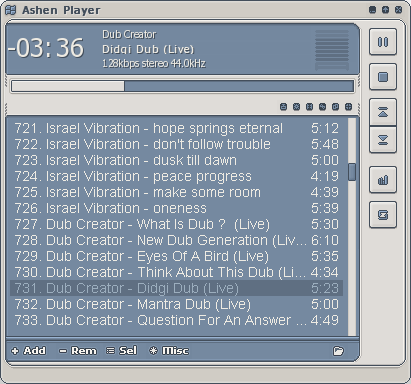Open the Add menu in playlist footer
Screen dimensions: 411x384
click(x=29, y=351)
